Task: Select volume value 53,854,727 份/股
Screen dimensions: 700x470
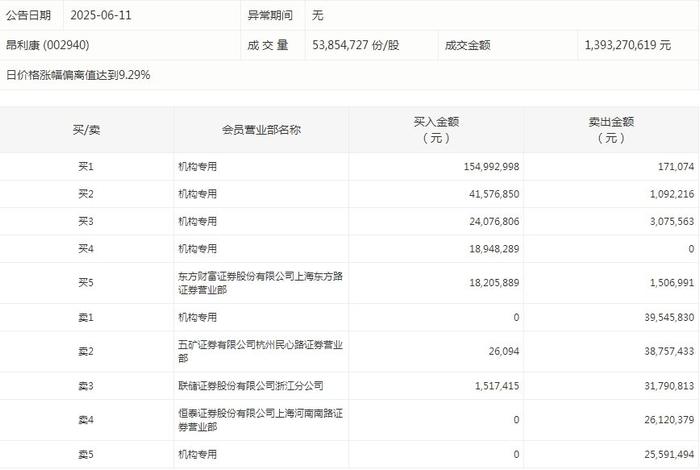Action: [356, 45]
